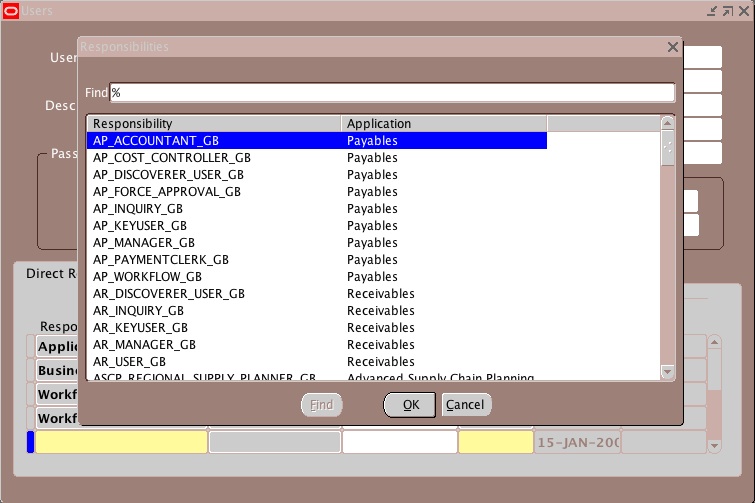Image resolution: width=755 pixels, height=503 pixels.
Task: Choose AR_MANAGER_GB entry
Action: (x=317, y=345)
